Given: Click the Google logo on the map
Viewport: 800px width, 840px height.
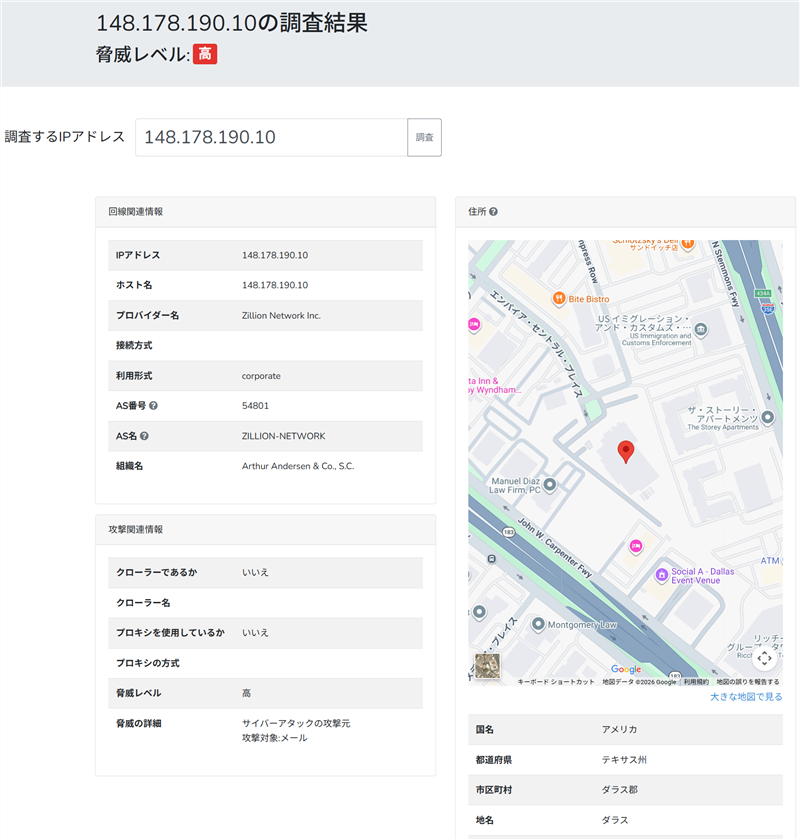Looking at the screenshot, I should pyautogui.click(x=626, y=669).
